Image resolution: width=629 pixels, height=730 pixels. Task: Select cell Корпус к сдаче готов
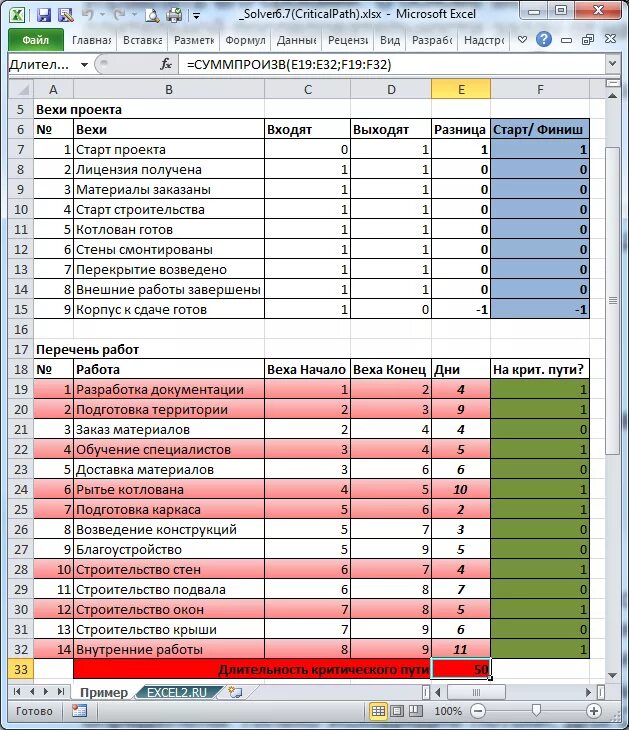169,310
